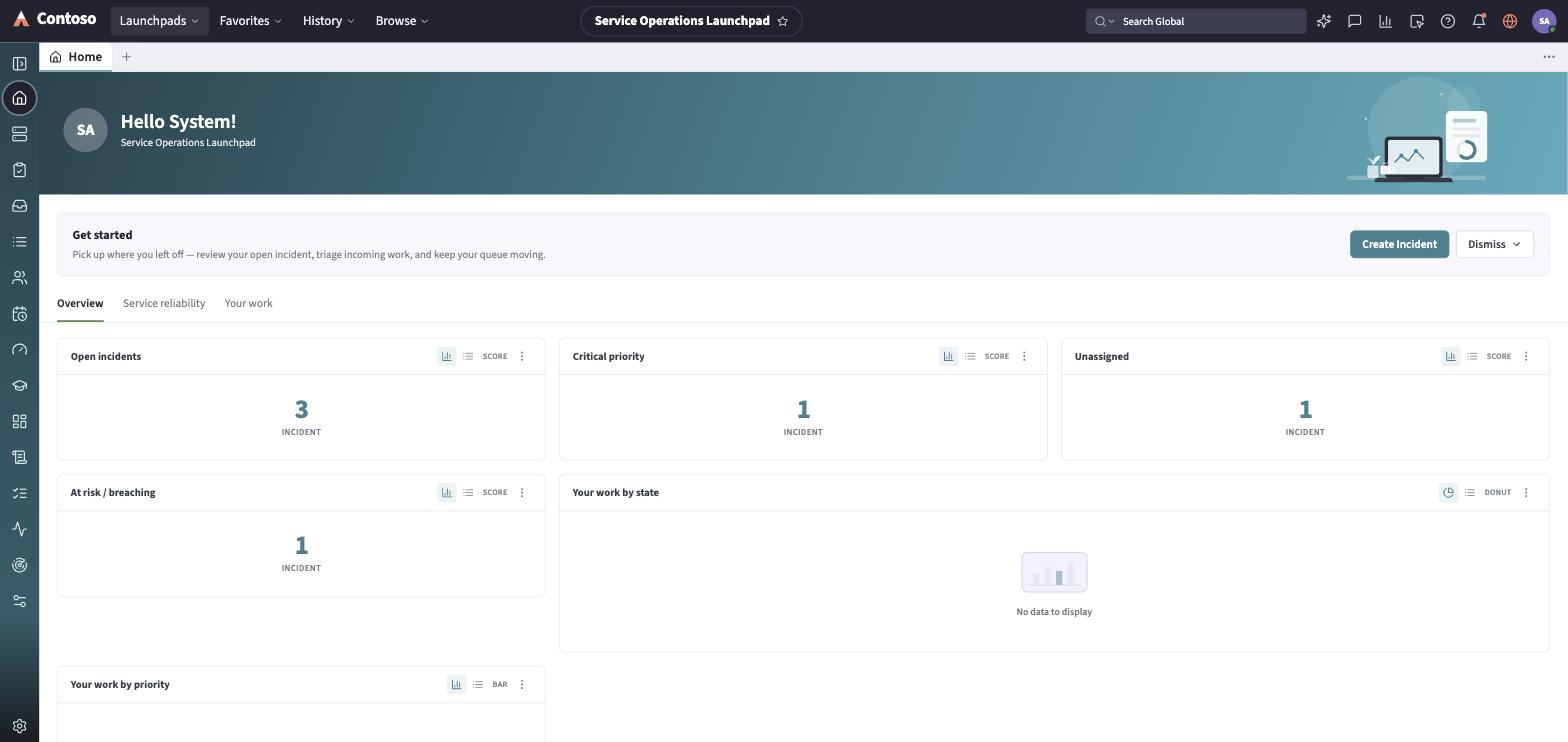Open At risk / breaching options menu
This screenshot has width=1568, height=742.
[522, 492]
